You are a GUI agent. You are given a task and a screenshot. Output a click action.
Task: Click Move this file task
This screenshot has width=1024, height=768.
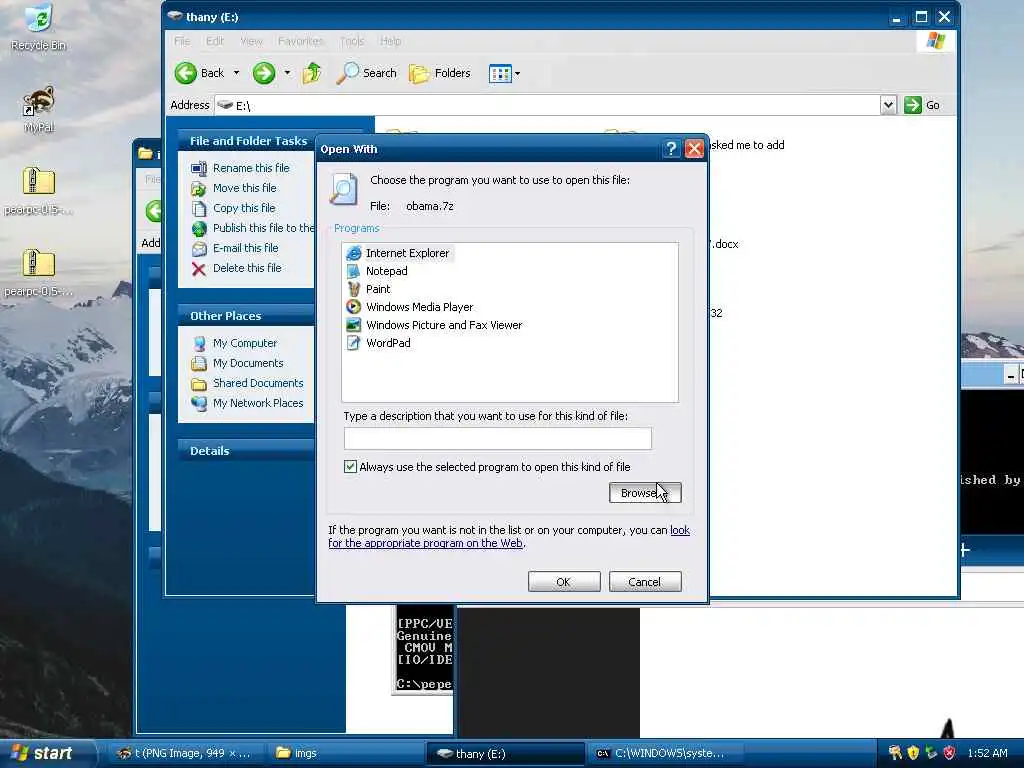click(x=244, y=188)
